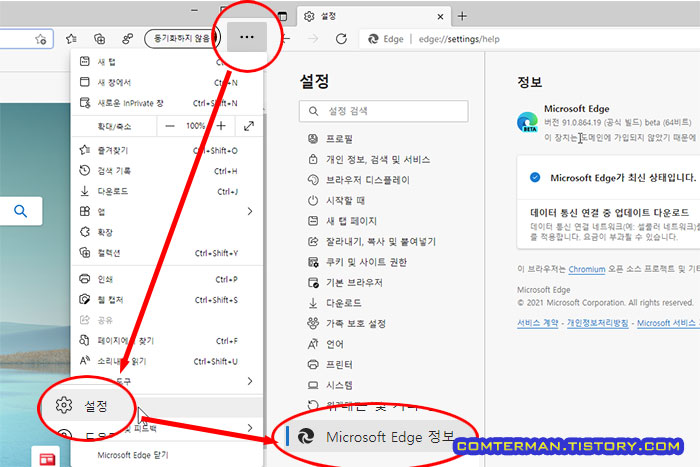Click zoom in plus in 확대/축소 row
Screen dimensions: 700x467
[x=221, y=126]
